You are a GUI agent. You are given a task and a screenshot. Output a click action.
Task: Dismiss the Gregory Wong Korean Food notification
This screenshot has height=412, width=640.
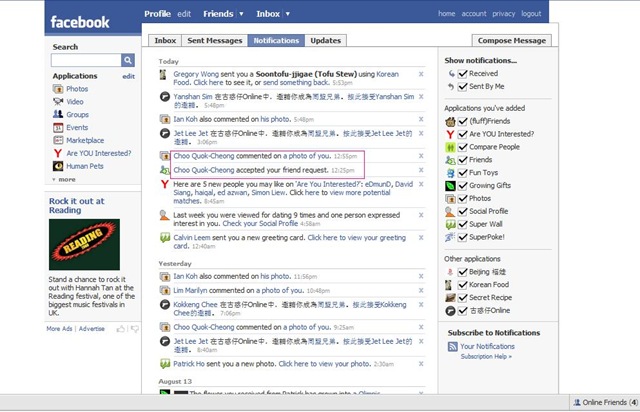pyautogui.click(x=421, y=74)
